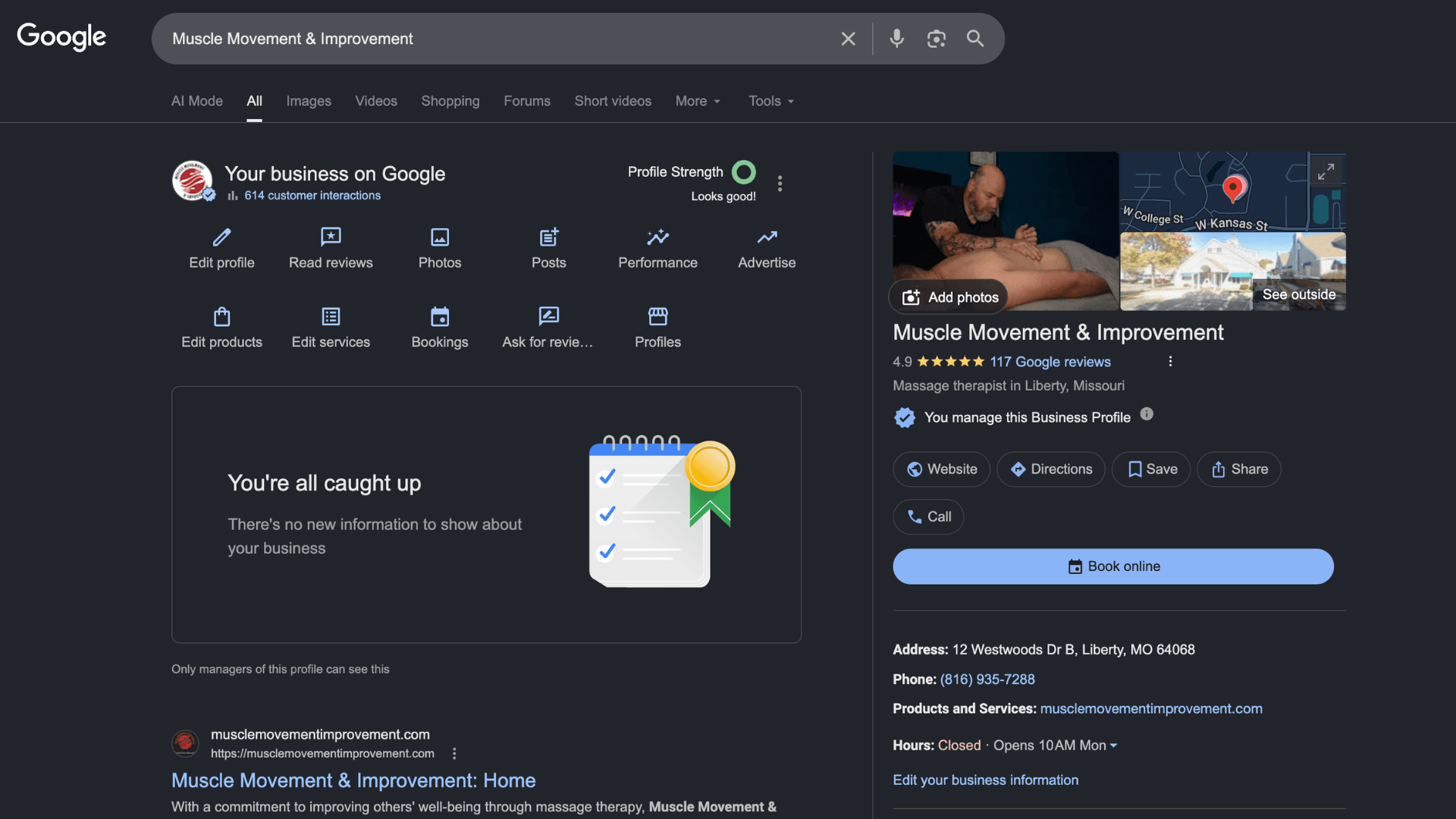The height and width of the screenshot is (819, 1456).
Task: Switch to AI Mode tab
Action: click(x=197, y=101)
